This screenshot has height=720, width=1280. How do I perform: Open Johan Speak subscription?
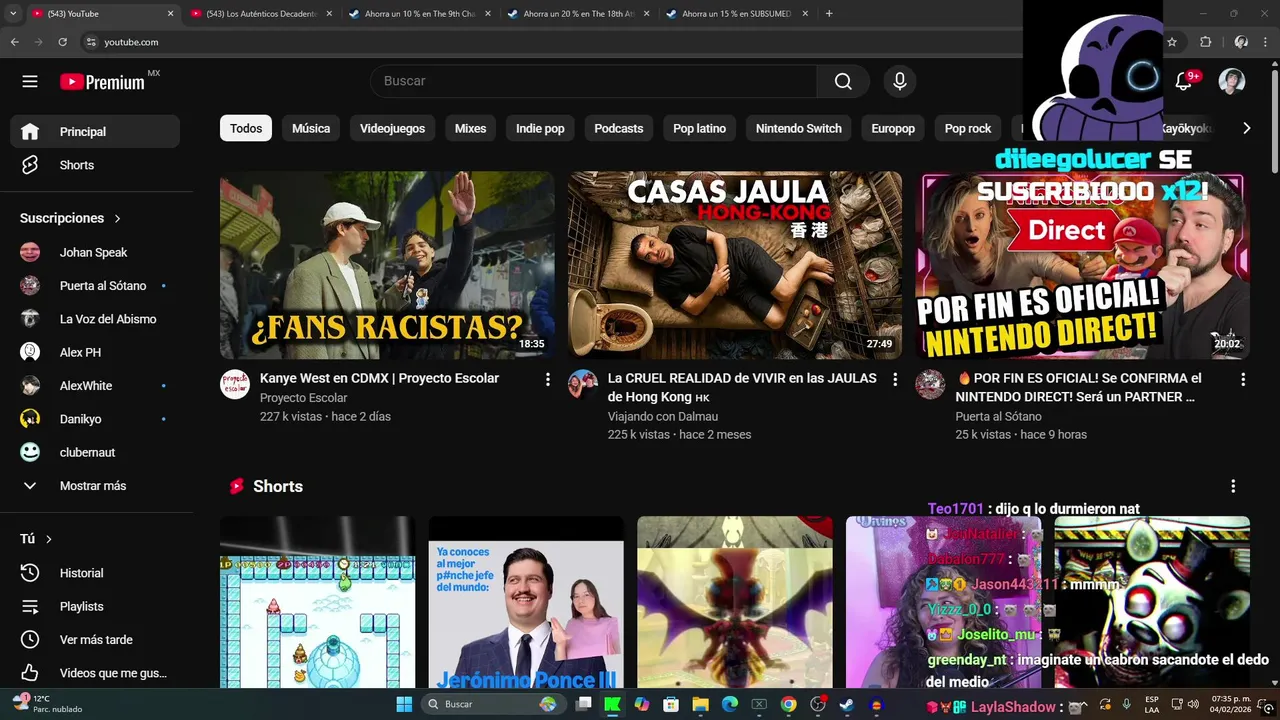[95, 252]
